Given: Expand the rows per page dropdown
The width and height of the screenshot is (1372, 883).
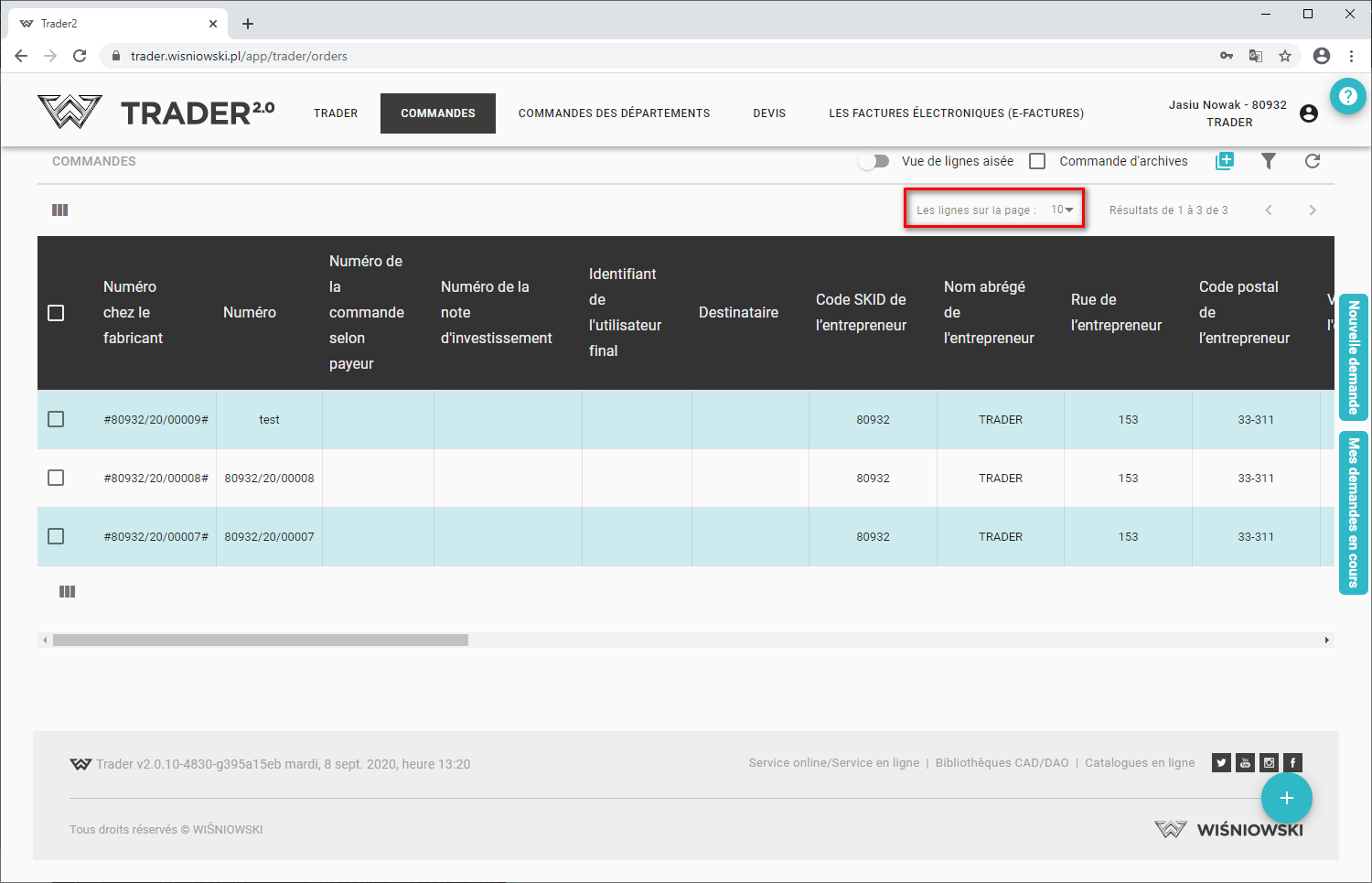Looking at the screenshot, I should [1062, 210].
